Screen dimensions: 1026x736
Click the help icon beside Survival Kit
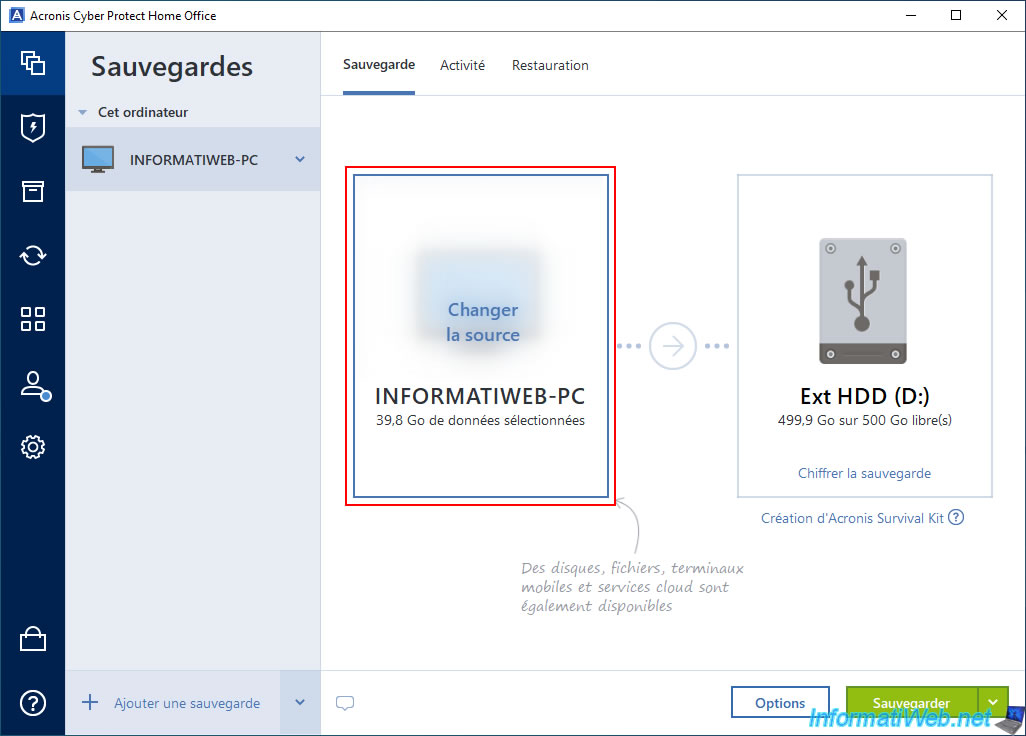pos(956,517)
